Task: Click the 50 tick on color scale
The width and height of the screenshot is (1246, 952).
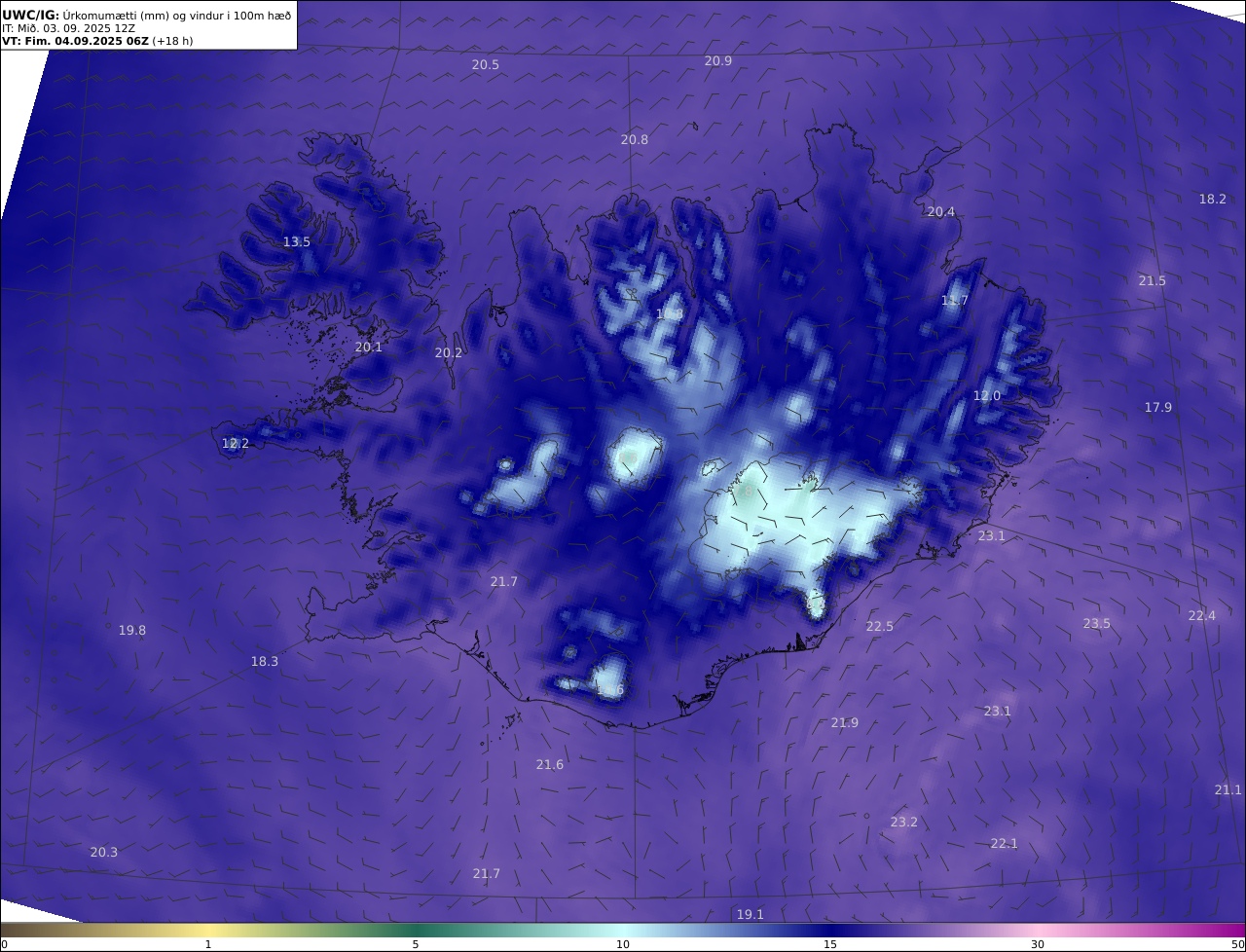Action: pyautogui.click(x=1237, y=944)
